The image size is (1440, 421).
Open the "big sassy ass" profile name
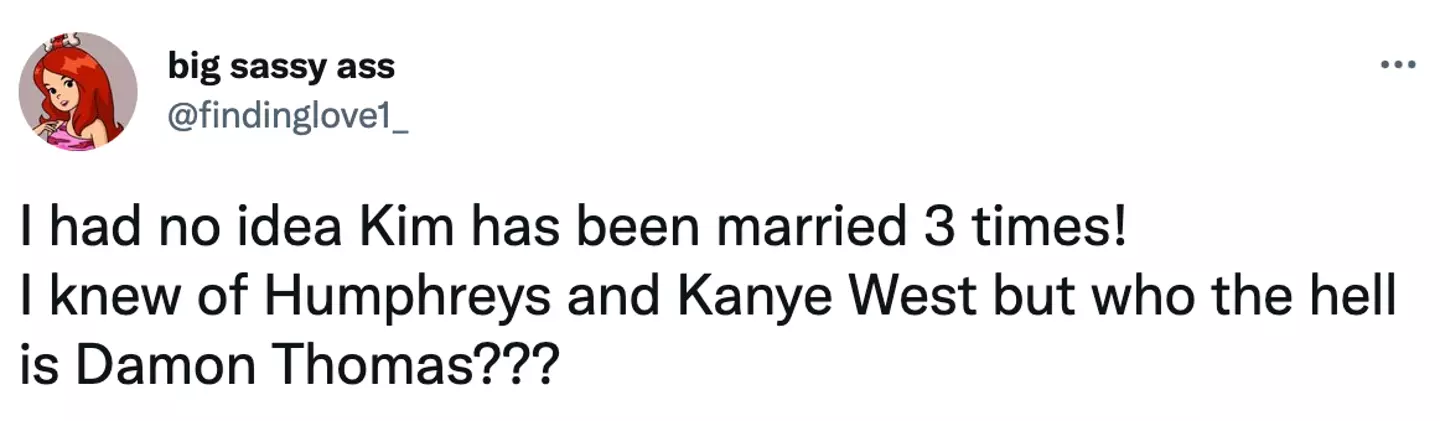click(x=282, y=68)
